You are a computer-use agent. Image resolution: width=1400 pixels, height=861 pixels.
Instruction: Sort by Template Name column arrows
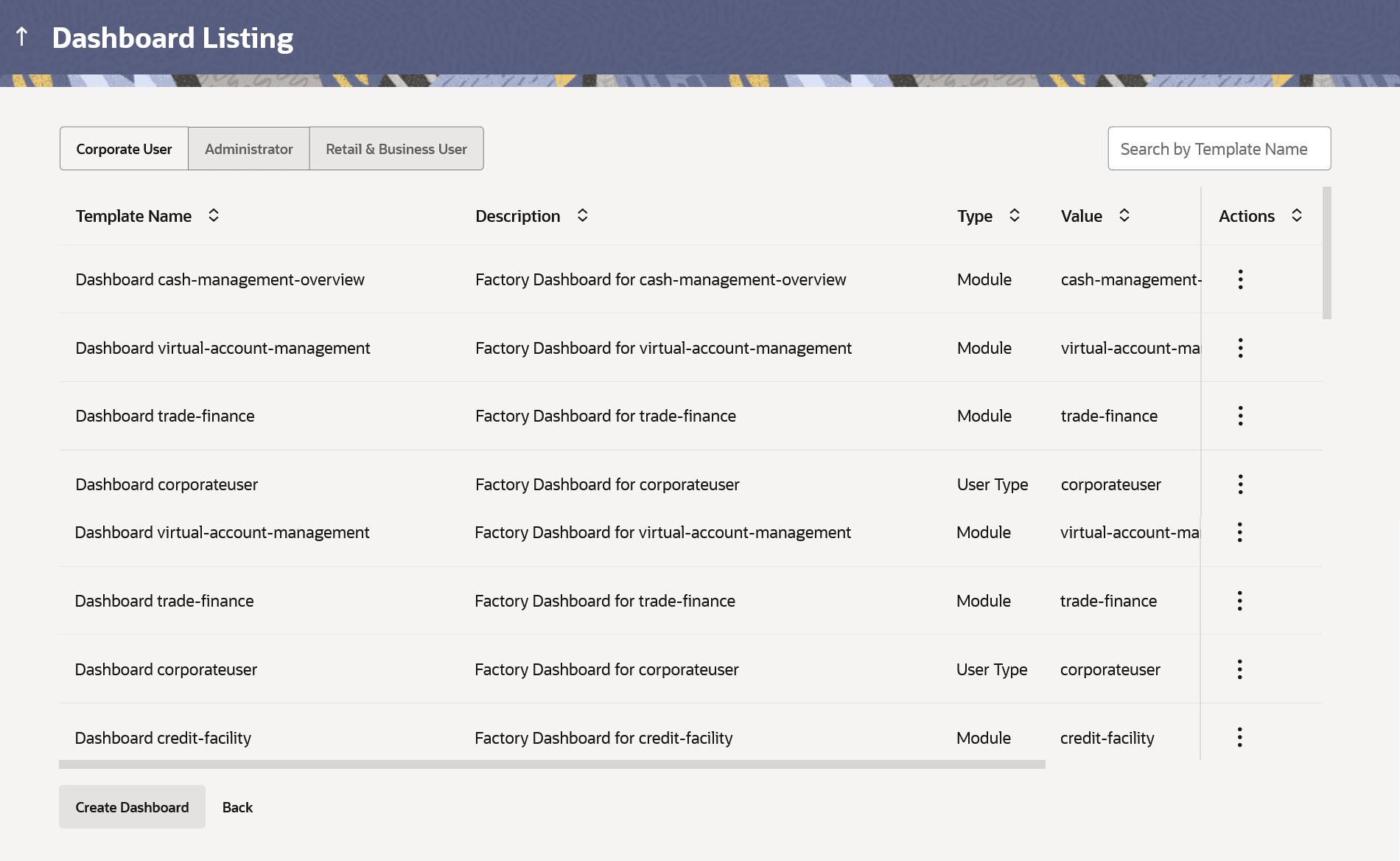click(214, 215)
